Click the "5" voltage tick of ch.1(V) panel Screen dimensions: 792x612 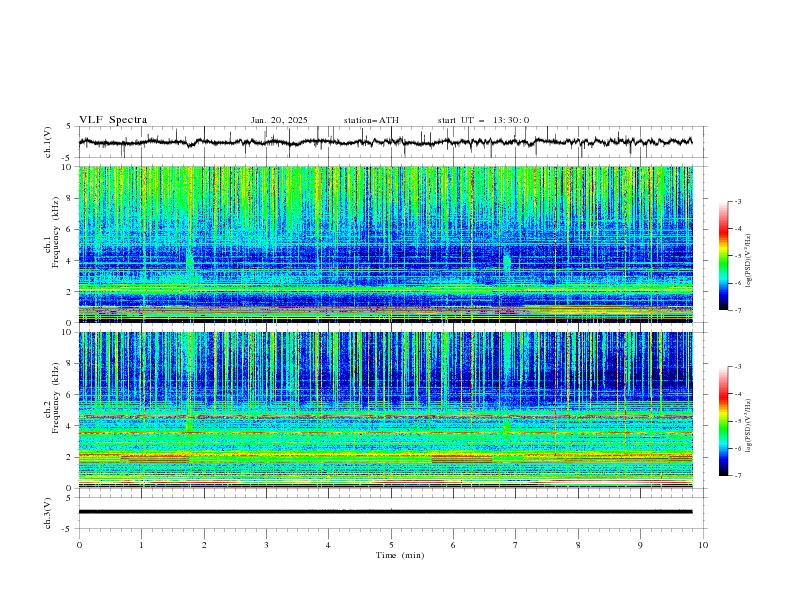pos(69,127)
